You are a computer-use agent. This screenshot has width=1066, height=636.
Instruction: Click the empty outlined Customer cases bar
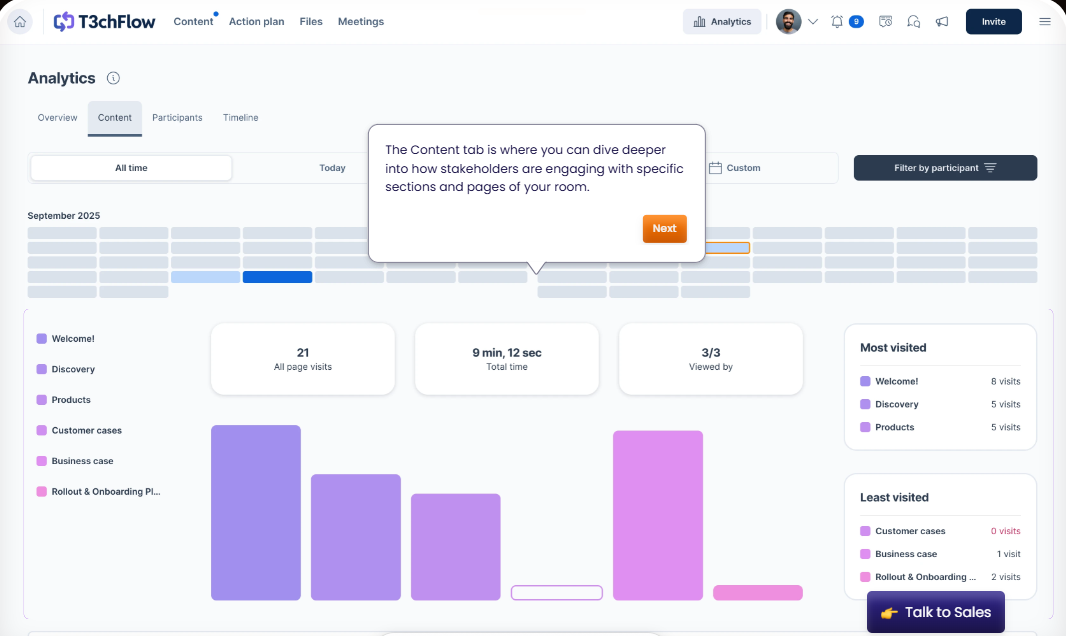tap(557, 593)
